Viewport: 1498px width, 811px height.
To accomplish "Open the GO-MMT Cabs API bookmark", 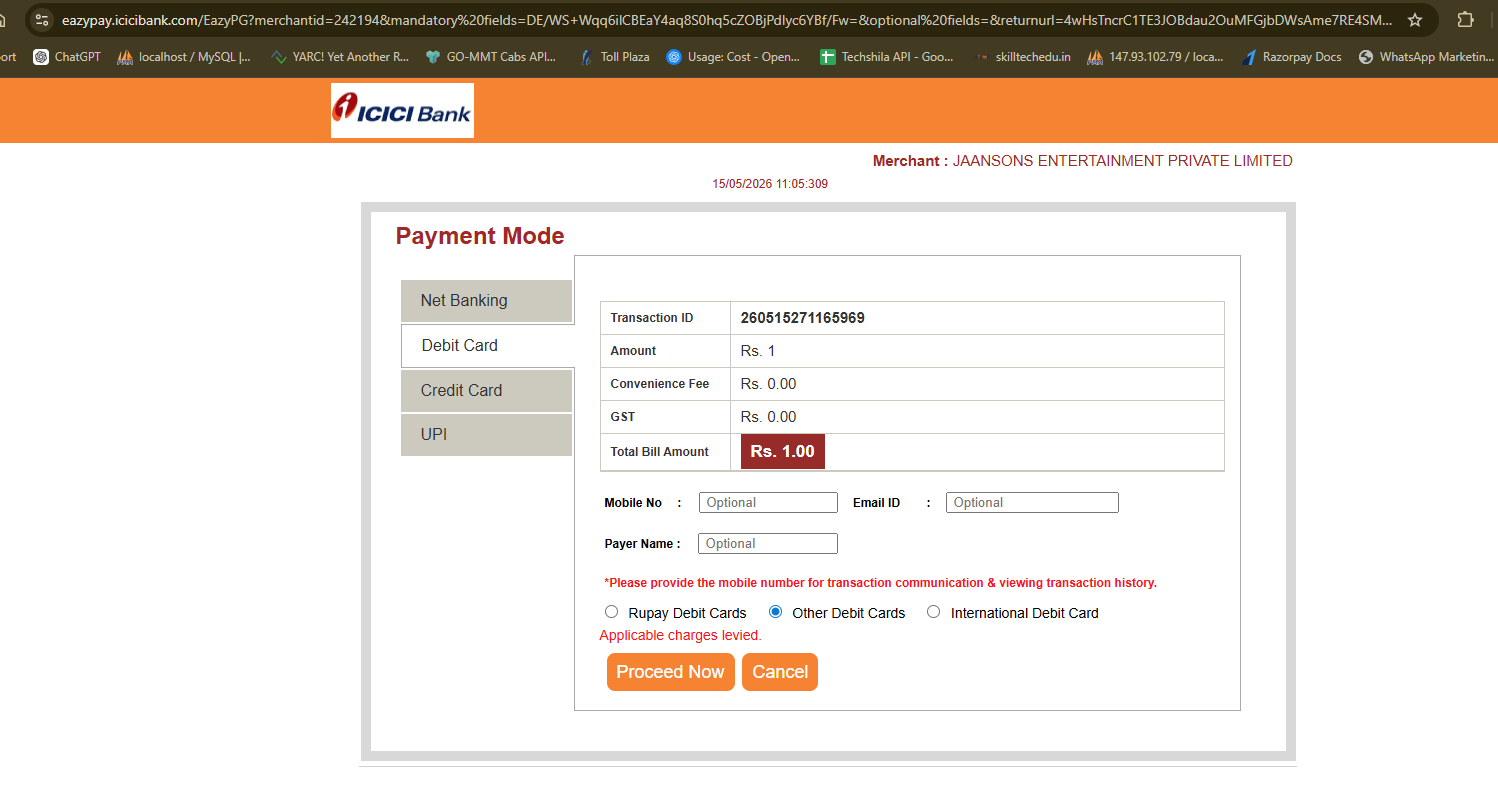I will (x=490, y=57).
